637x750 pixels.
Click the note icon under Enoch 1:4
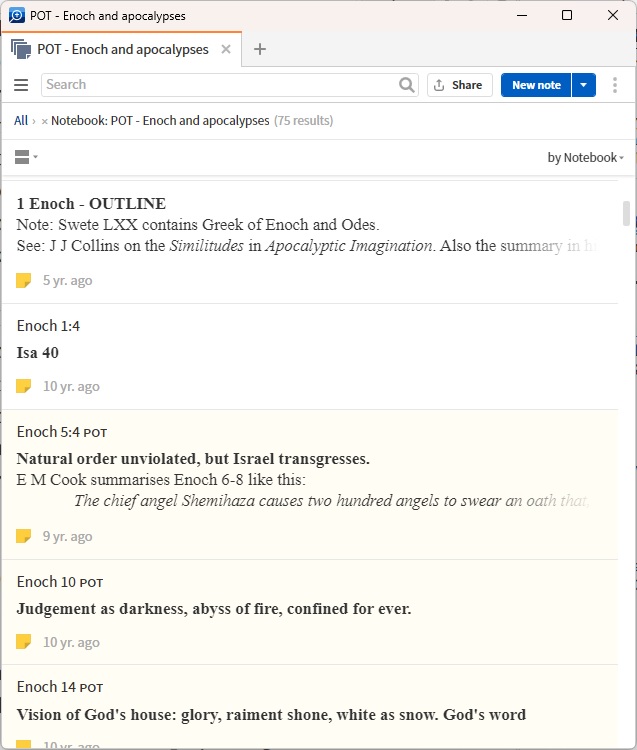(24, 387)
